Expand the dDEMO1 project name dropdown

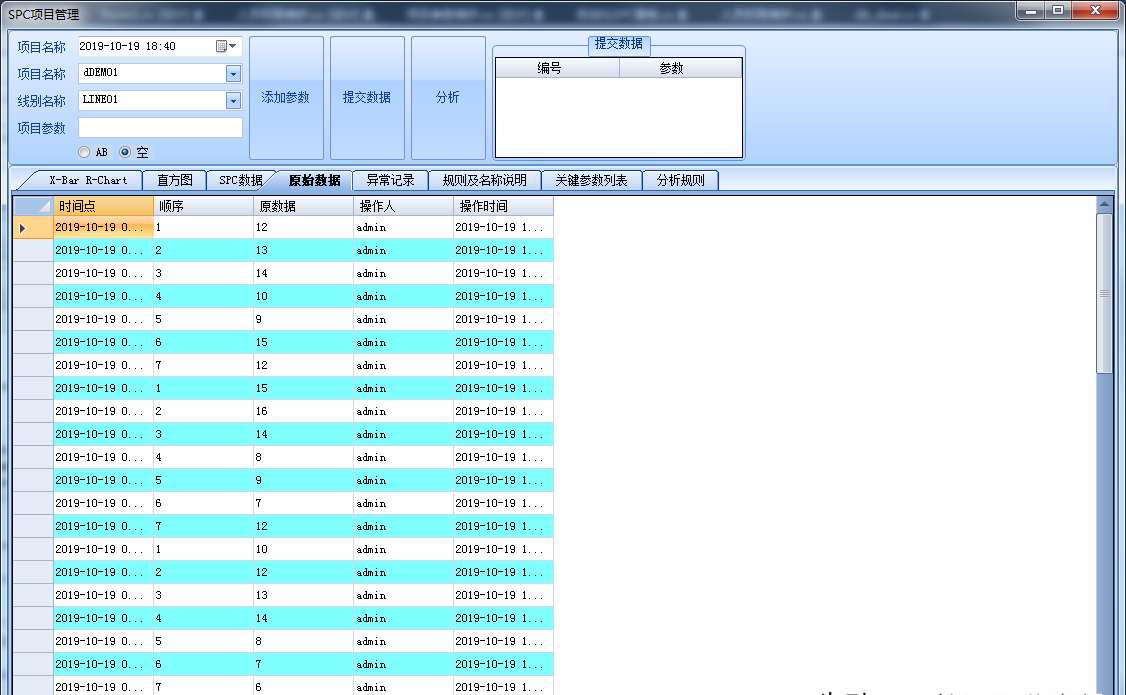[233, 73]
